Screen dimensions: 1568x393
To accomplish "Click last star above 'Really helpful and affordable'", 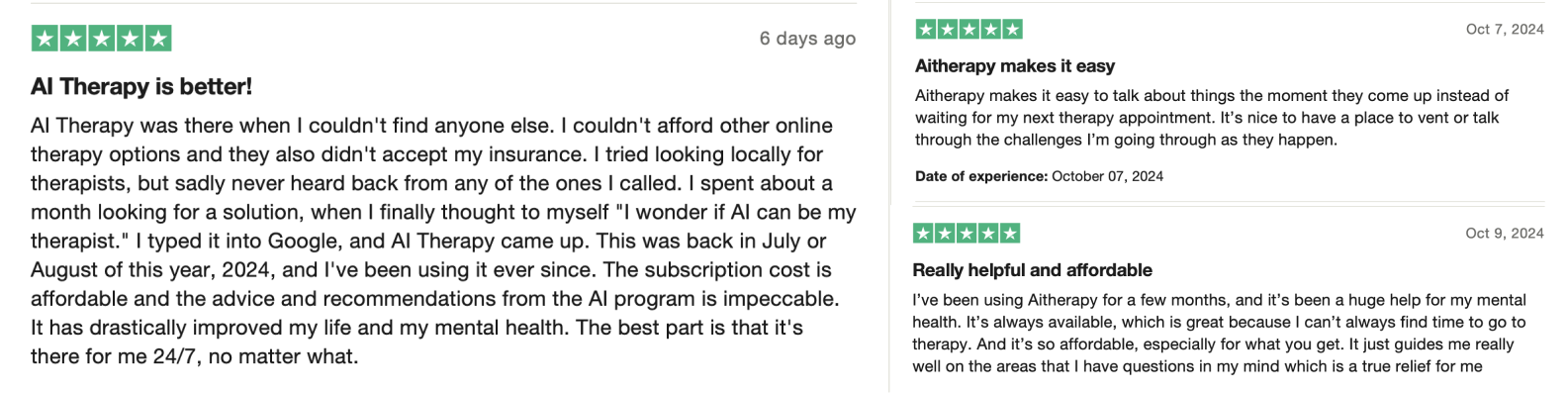I will [1010, 234].
